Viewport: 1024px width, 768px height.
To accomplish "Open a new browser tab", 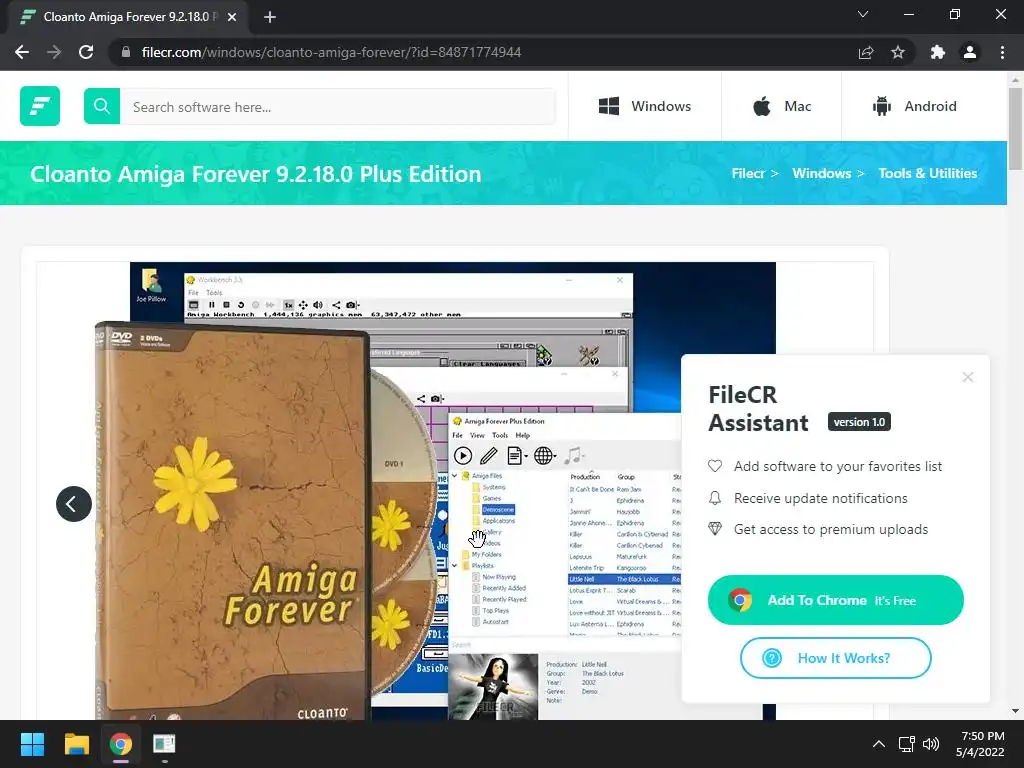I will point(270,17).
